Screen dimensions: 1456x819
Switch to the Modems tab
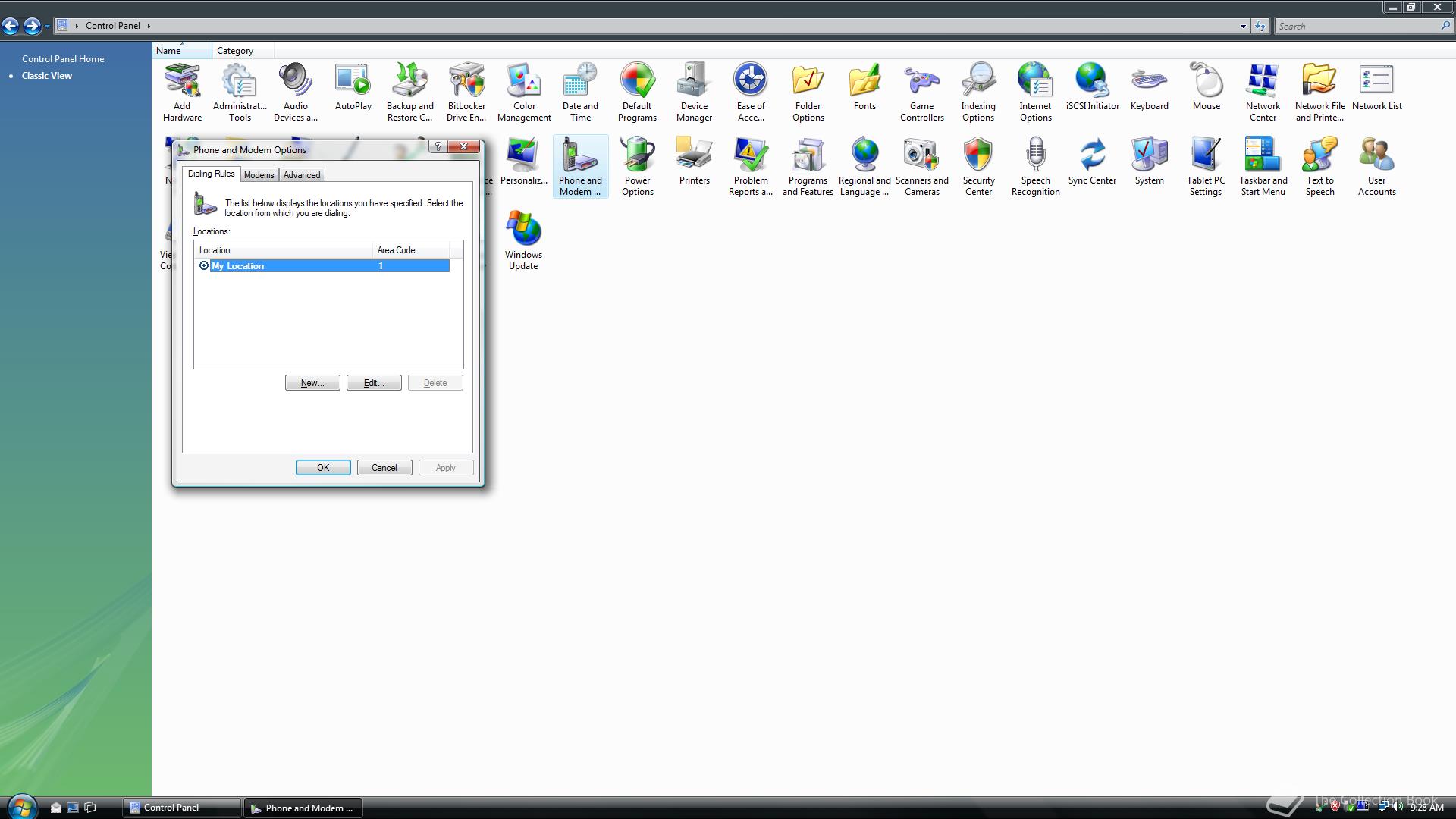[259, 175]
